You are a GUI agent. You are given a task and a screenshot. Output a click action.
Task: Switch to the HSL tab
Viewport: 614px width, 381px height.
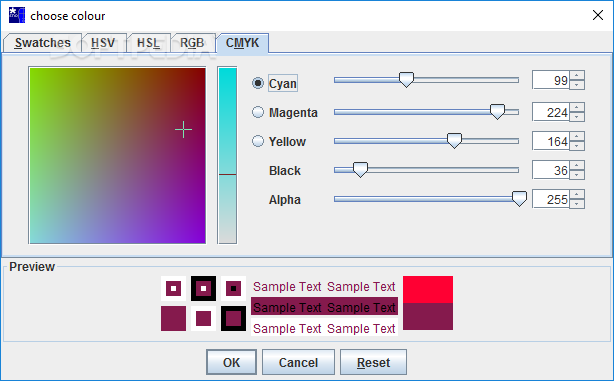click(148, 43)
